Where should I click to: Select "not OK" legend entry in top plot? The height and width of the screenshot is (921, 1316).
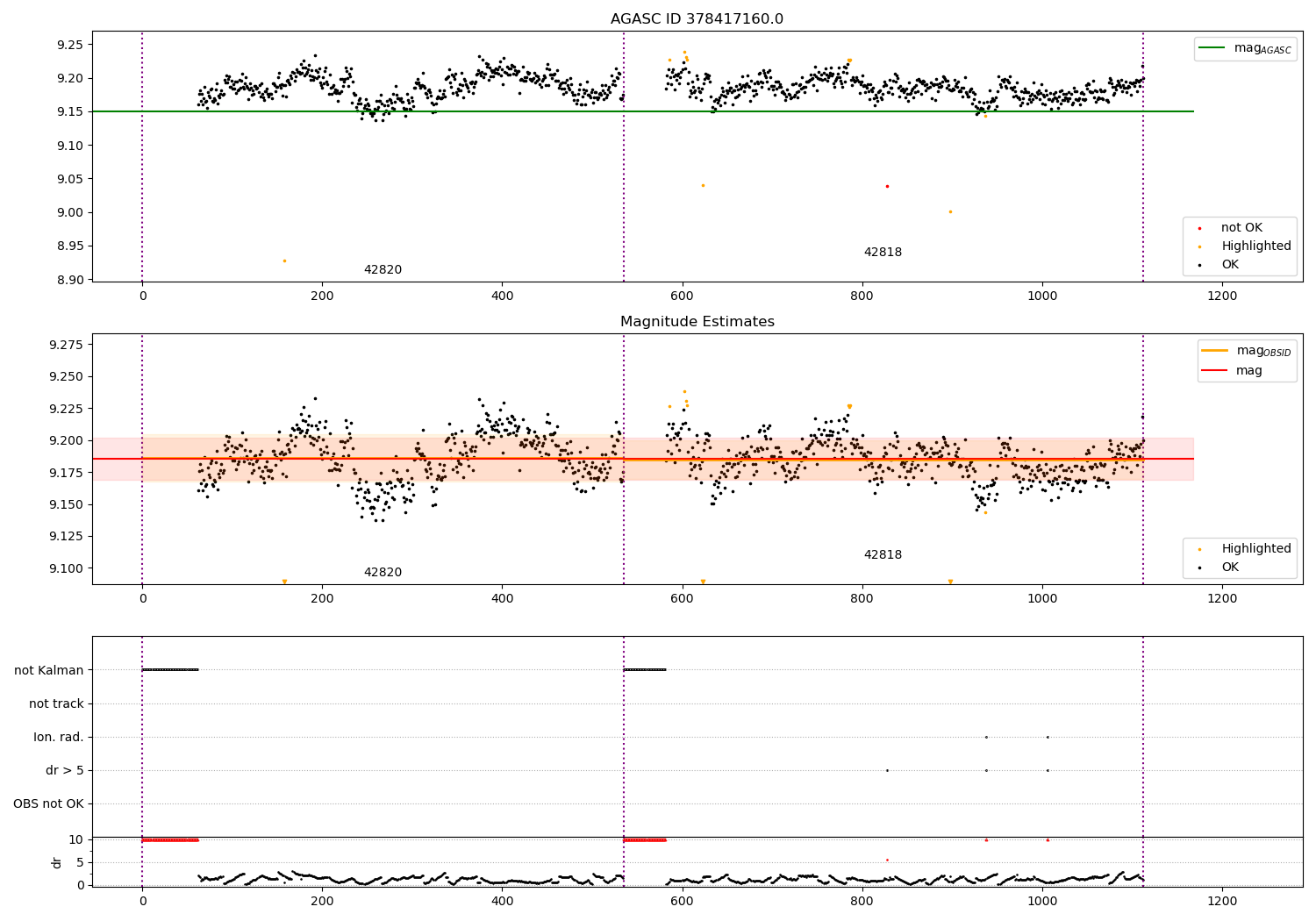pos(1241,228)
